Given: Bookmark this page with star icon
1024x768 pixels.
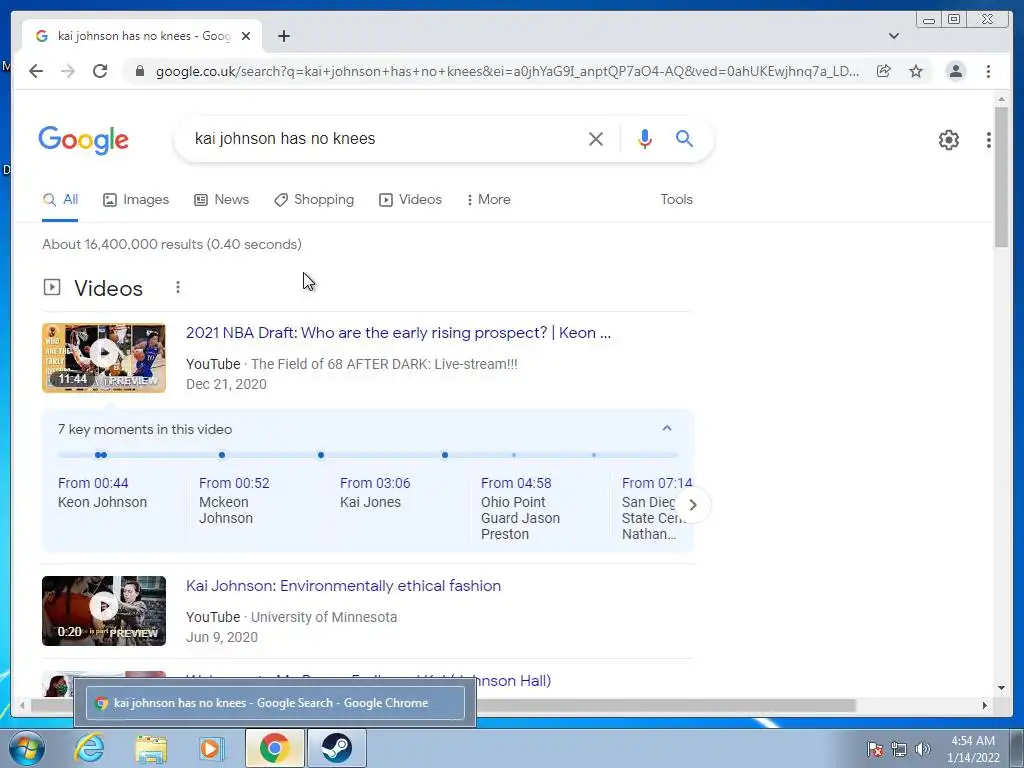Looking at the screenshot, I should 916,71.
